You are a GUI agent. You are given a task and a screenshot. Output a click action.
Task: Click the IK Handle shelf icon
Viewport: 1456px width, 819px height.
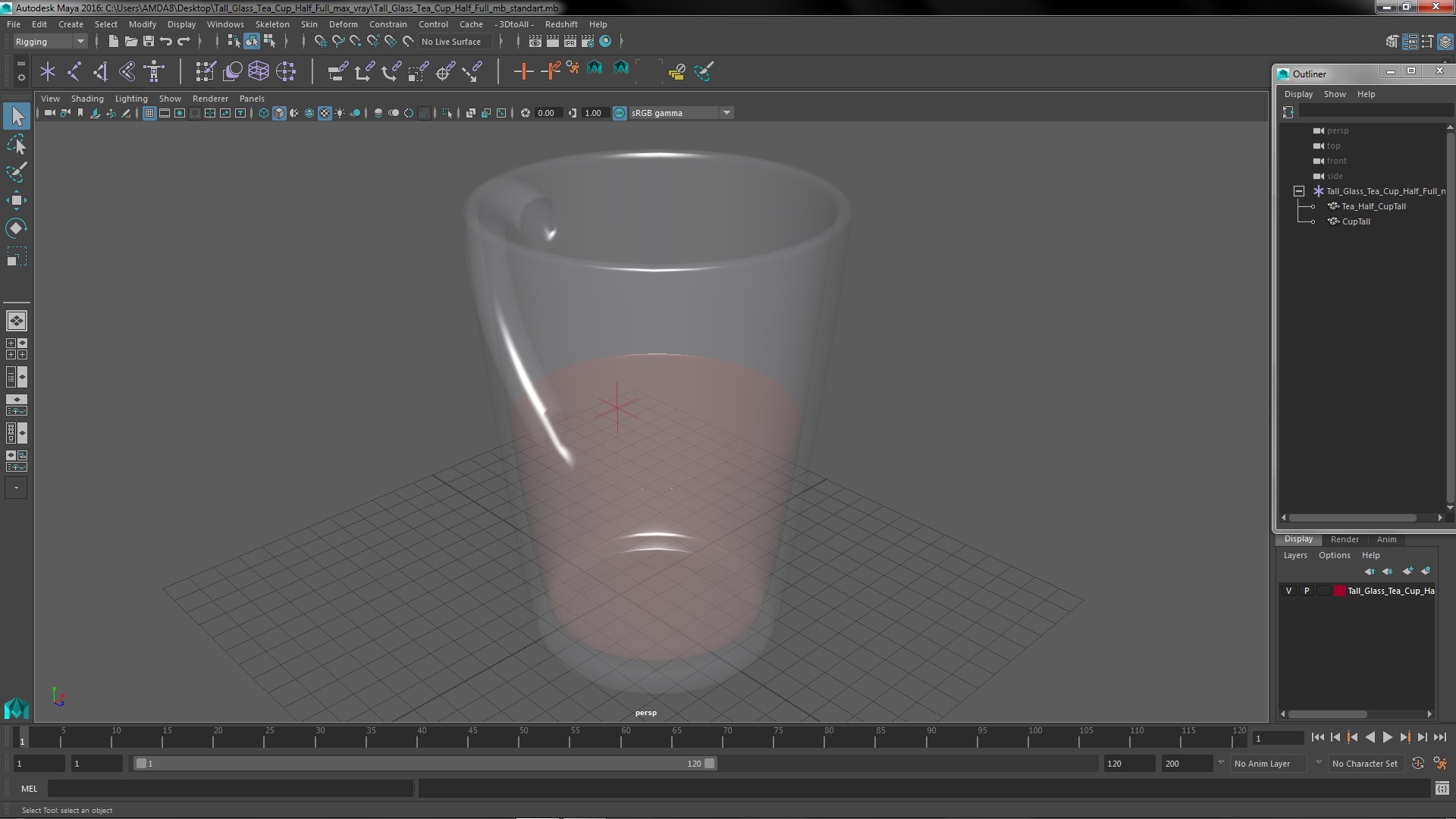tap(101, 72)
